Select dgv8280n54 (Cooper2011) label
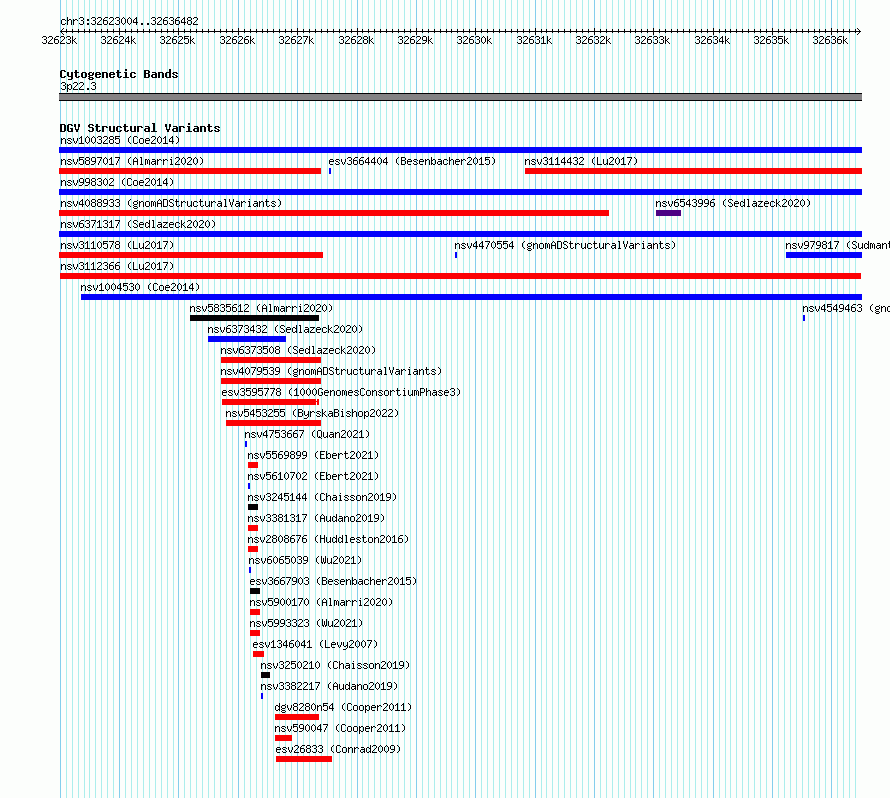The width and height of the screenshot is (890, 798). (343, 707)
